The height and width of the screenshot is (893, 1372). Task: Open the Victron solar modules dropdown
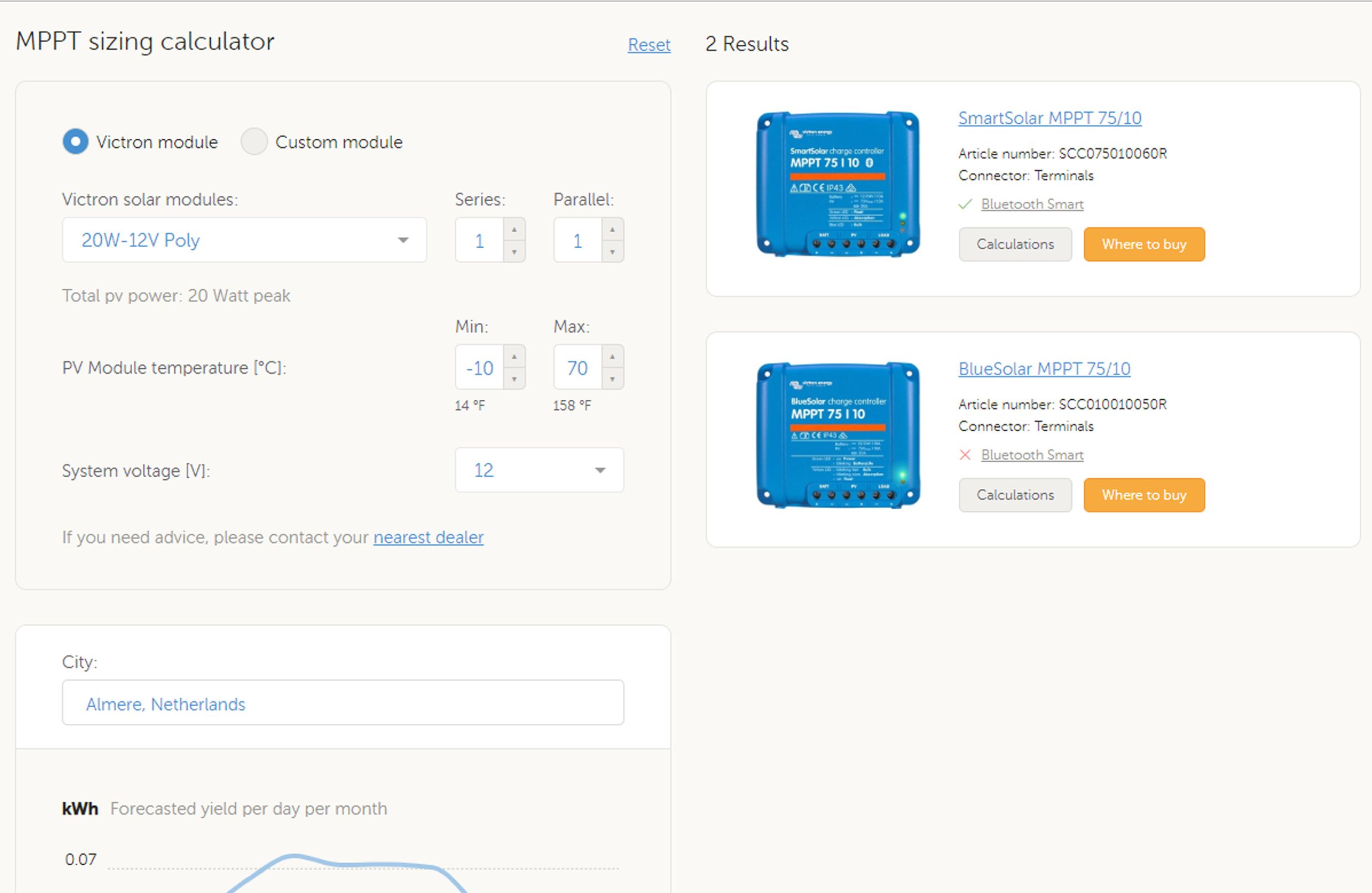pos(245,239)
